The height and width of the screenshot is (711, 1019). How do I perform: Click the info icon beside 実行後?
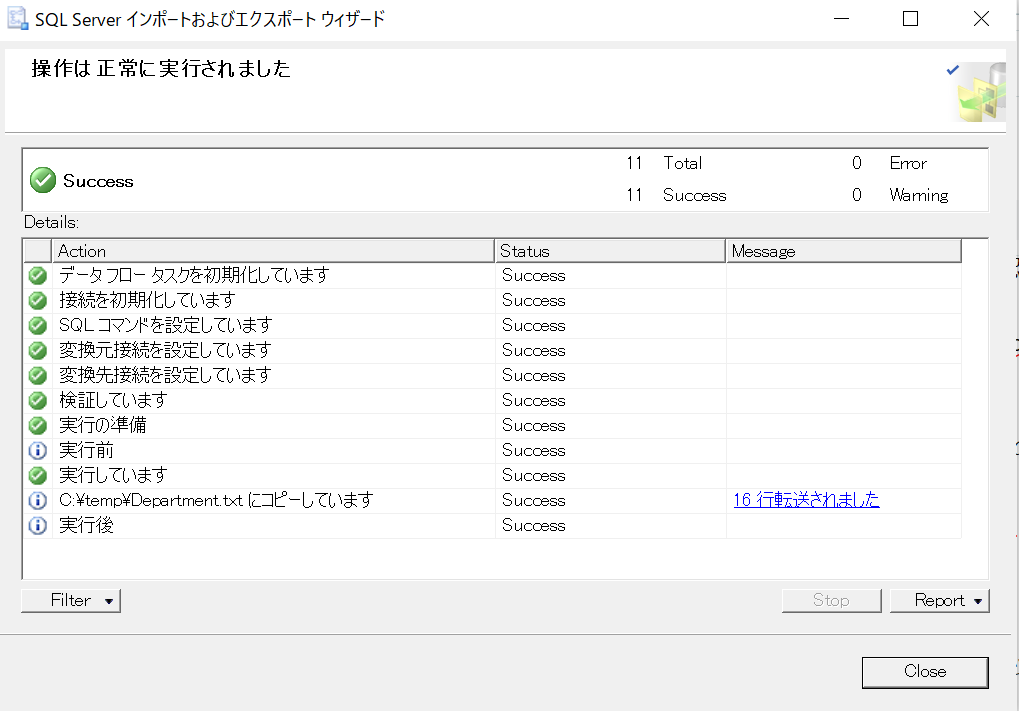(37, 525)
